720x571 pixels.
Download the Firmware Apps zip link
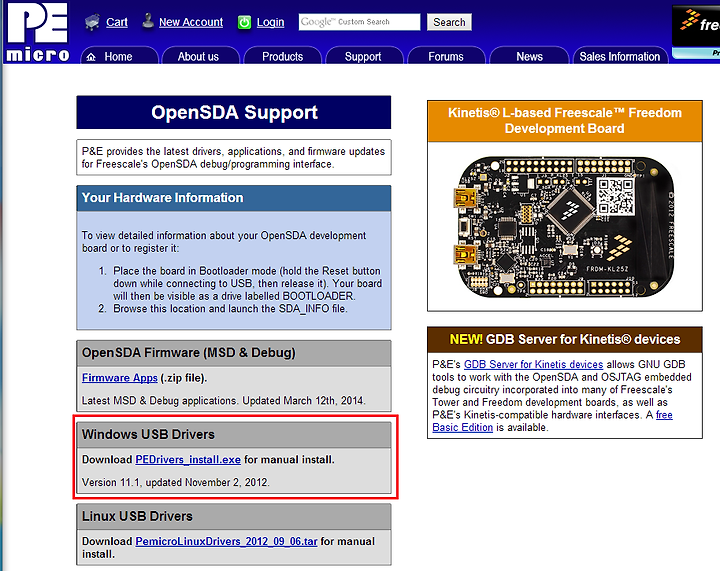[x=119, y=378]
